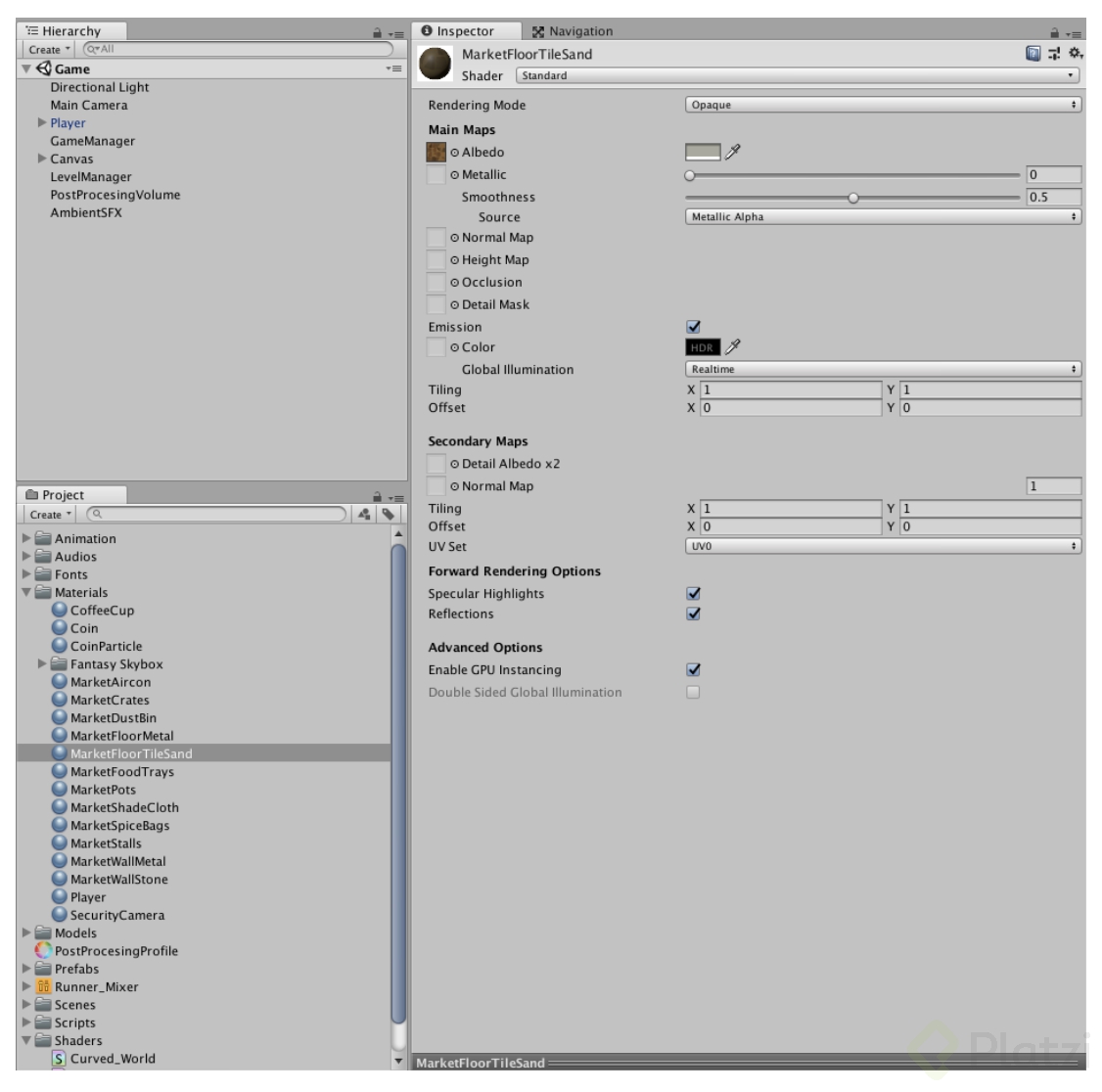Toggle the Emission checkbox
Screen dimensions: 1102x1092
point(694,327)
